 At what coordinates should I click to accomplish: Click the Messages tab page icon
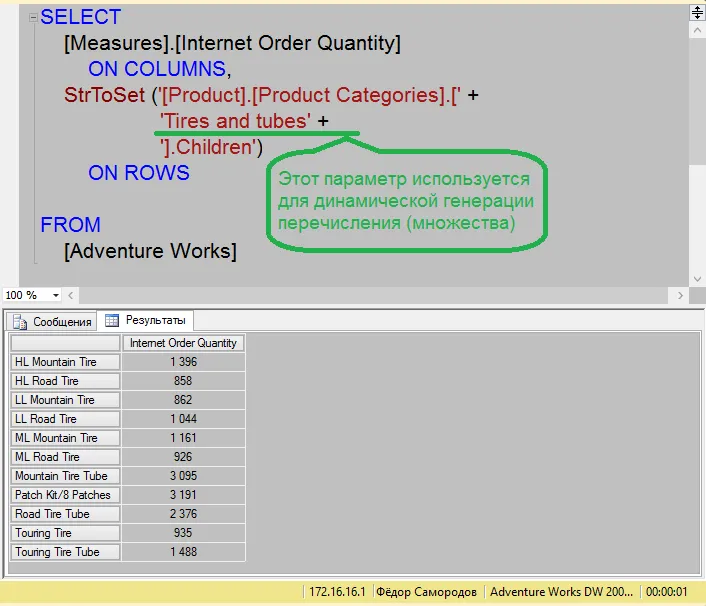coord(19,321)
